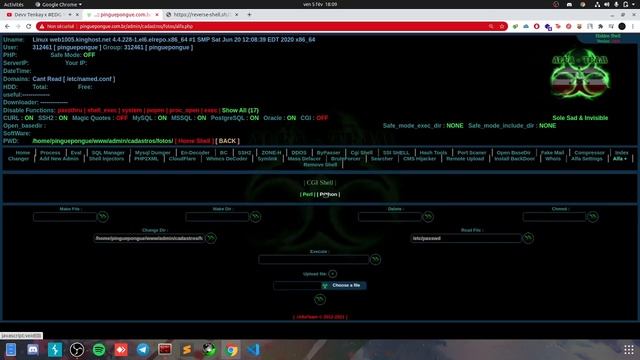Open Visual Studio Code from the dock

pos(253,350)
